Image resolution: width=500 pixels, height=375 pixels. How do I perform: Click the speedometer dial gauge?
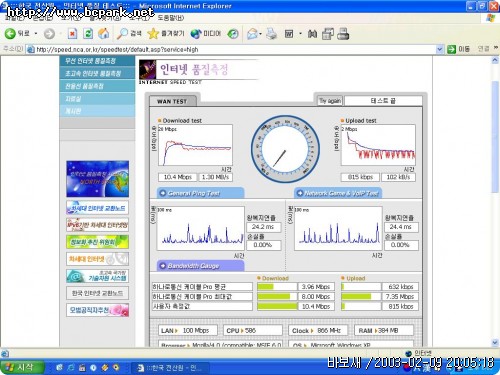click(x=285, y=149)
